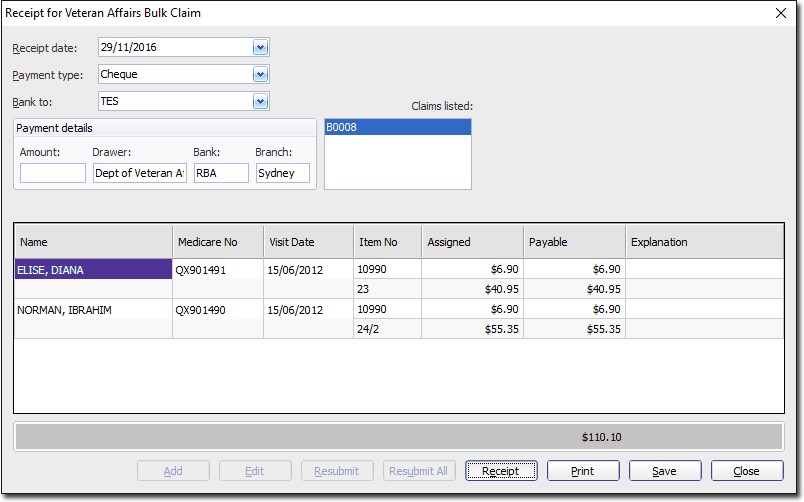This screenshot has width=804, height=502.
Task: Click the Save button
Action: [665, 471]
